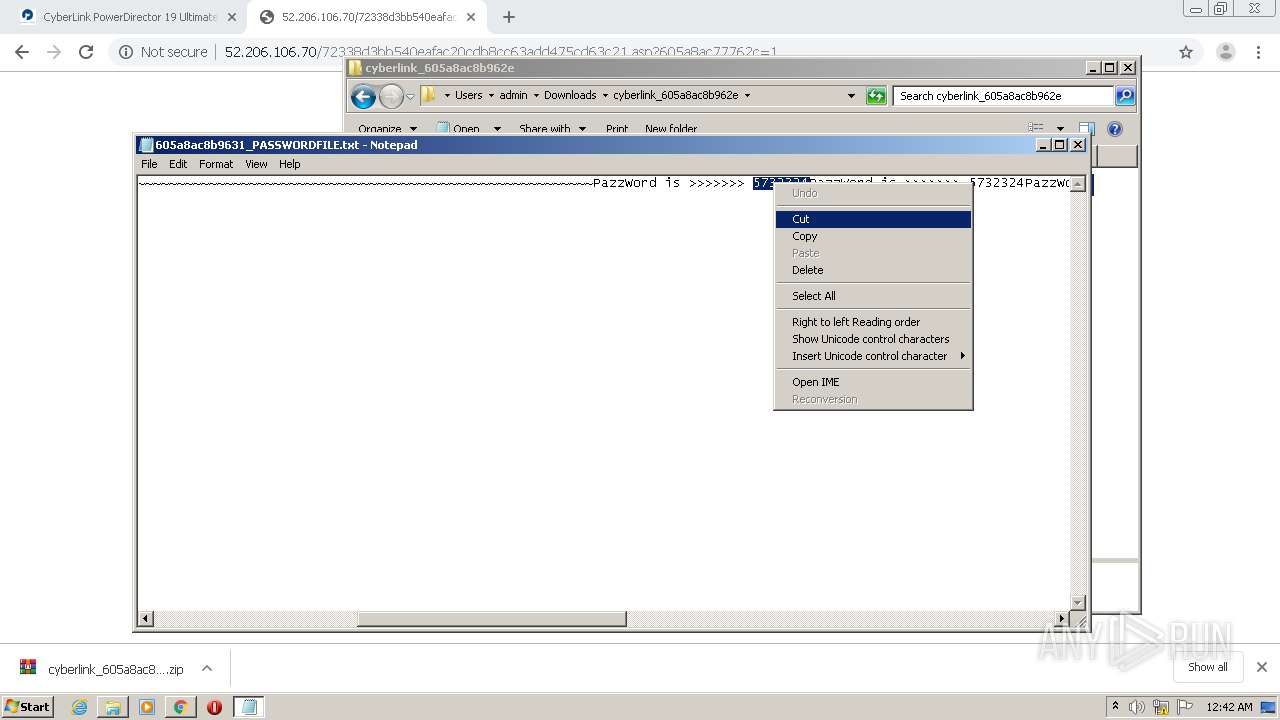
Task: Choose Copy from the context menu
Action: pos(873,236)
